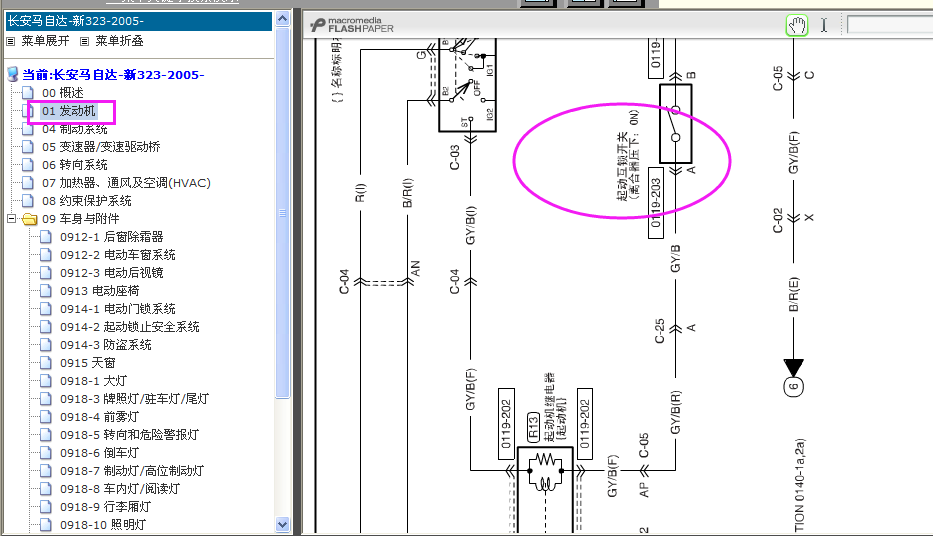This screenshot has height=536, width=933.
Task: Click the 长安马自达-新323-2005- title bar
Action: (139, 21)
